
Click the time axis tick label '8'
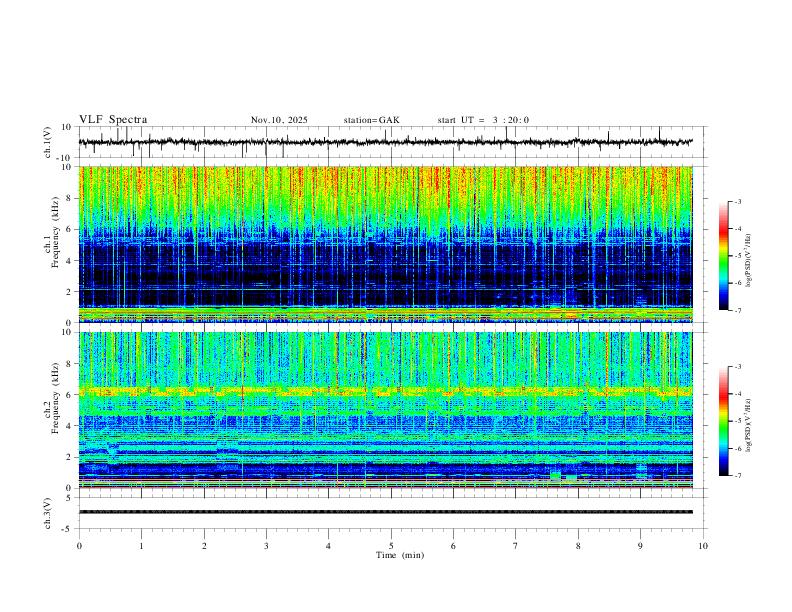[578, 546]
